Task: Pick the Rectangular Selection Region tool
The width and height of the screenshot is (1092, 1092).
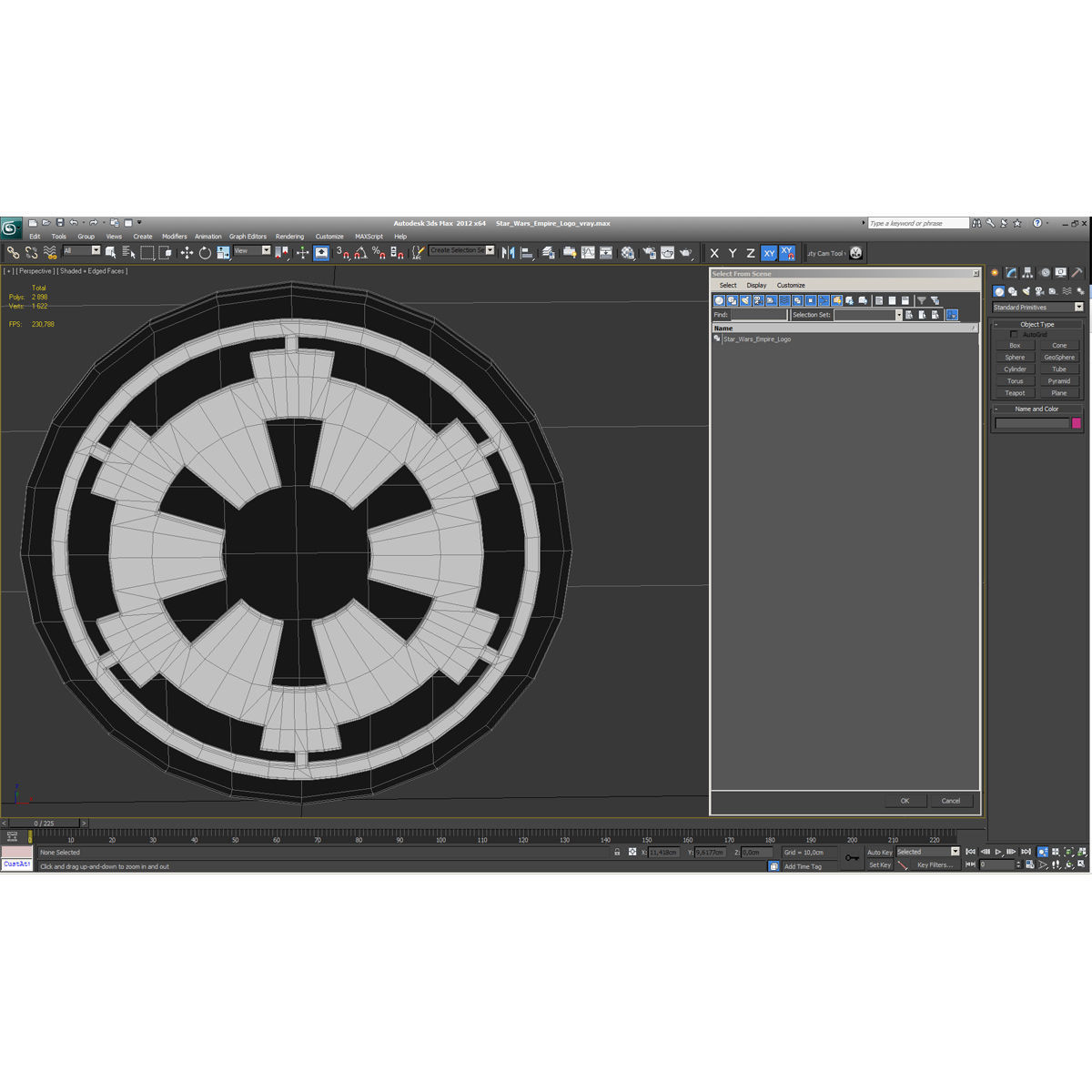Action: [x=147, y=252]
